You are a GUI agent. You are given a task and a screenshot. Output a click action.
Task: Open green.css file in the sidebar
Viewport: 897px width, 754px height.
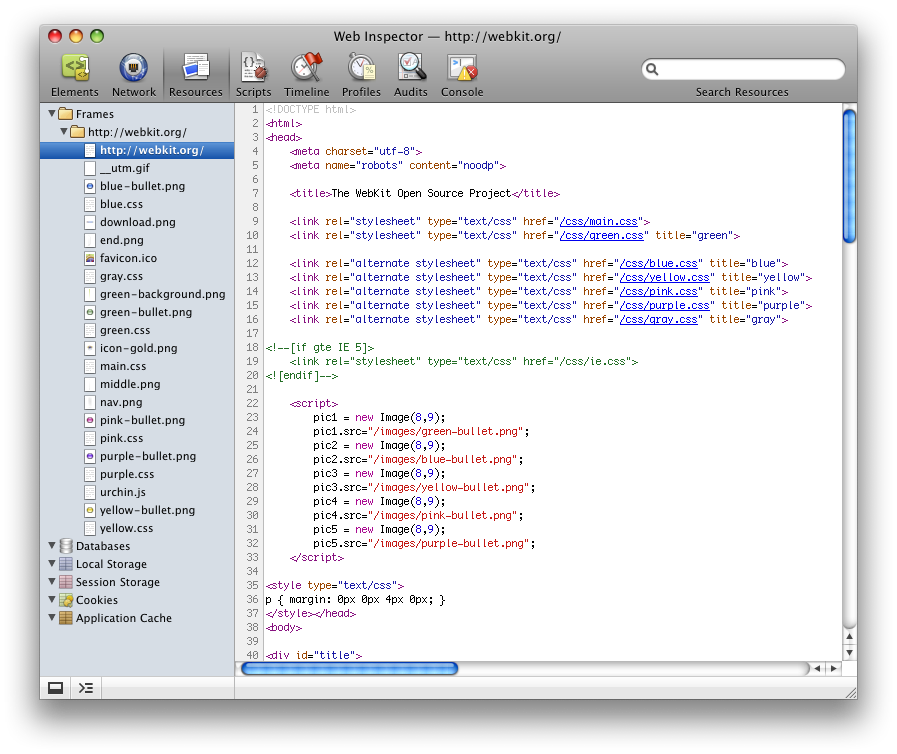(137, 330)
